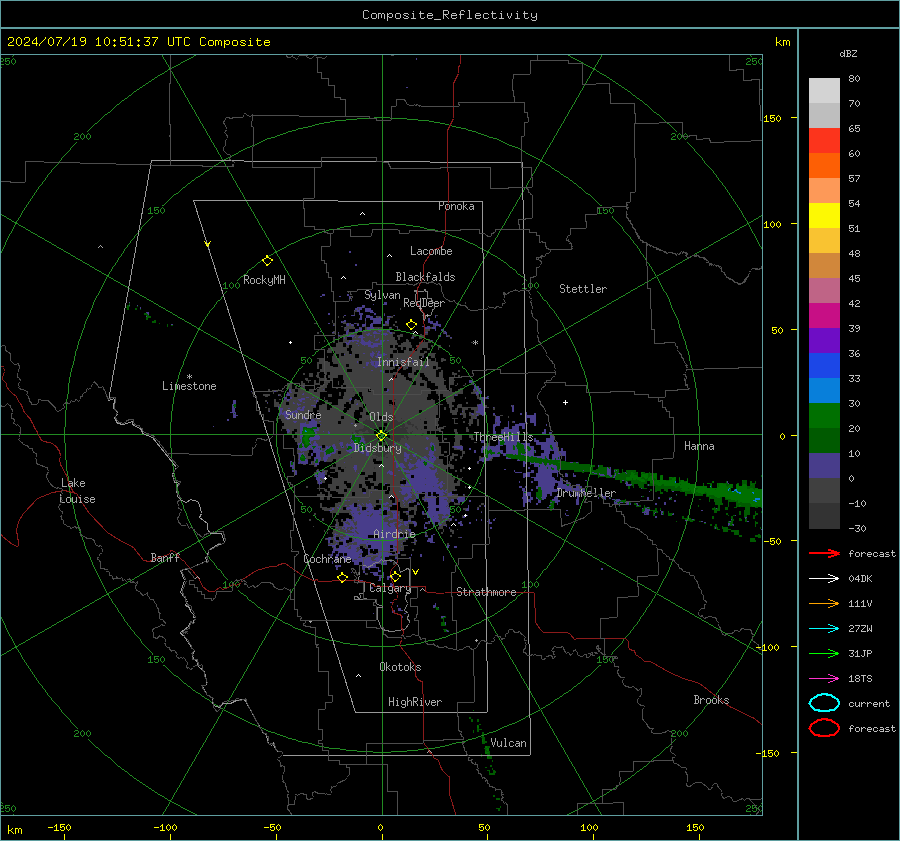Click the Lake Louise label
This screenshot has width=900, height=841.
[x=77, y=491]
